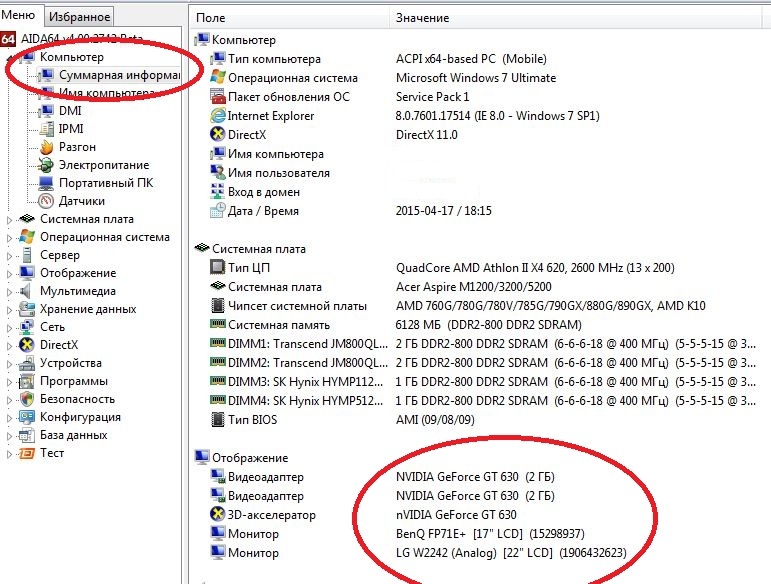Viewport: 771px width, 584px height.
Task: Click Тип BIOS row
Action: 479,420
